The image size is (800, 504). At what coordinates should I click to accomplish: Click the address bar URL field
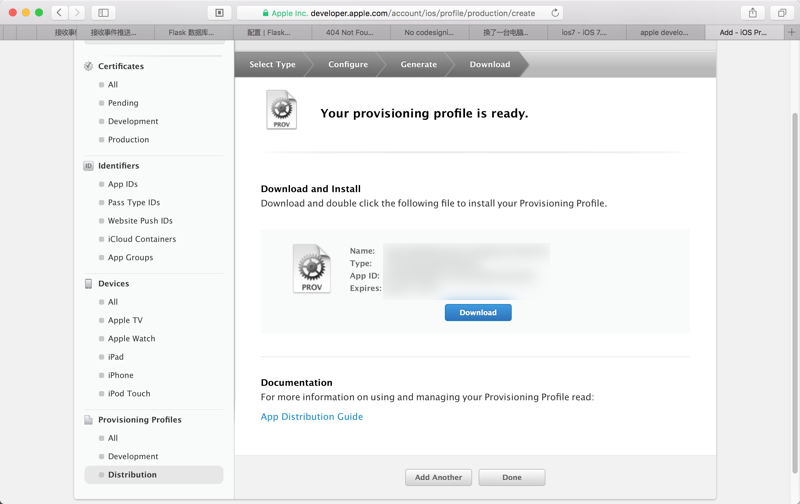pos(400,13)
